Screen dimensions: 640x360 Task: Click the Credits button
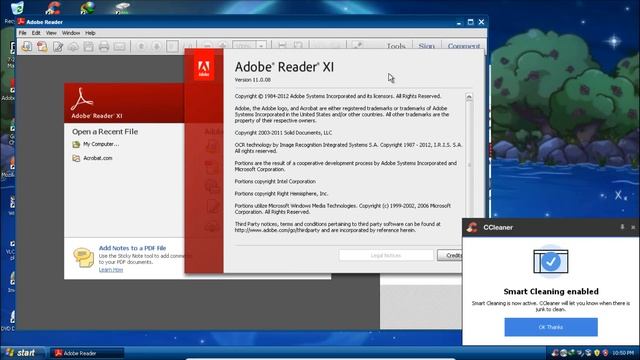click(x=450, y=255)
